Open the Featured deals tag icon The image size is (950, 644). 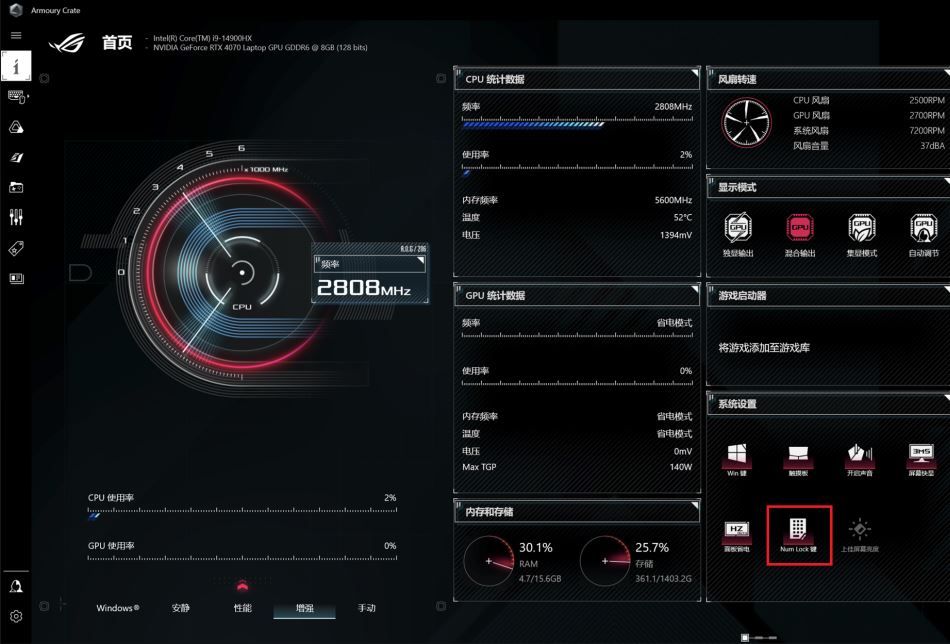[x=16, y=247]
